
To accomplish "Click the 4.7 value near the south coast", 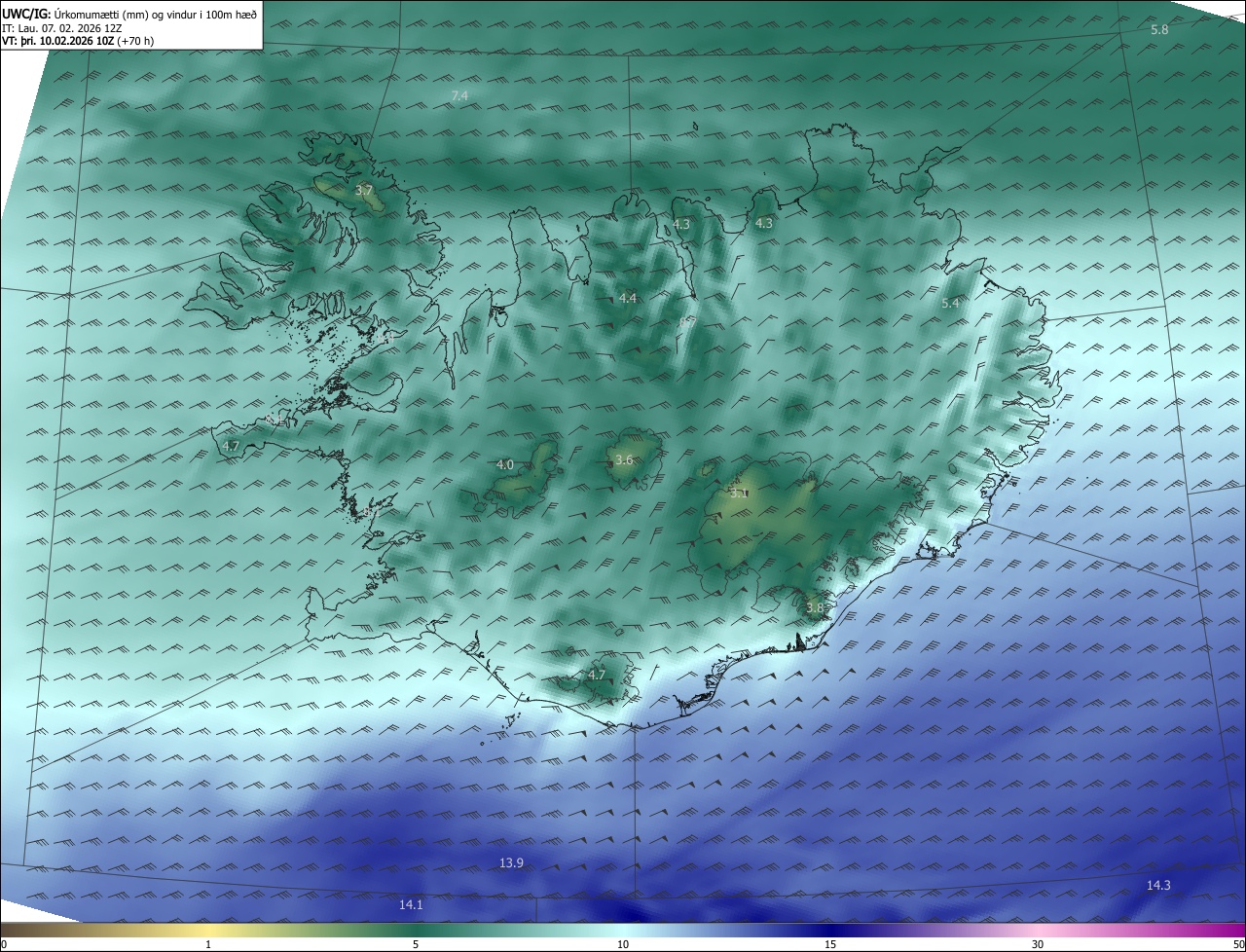I will click(597, 674).
